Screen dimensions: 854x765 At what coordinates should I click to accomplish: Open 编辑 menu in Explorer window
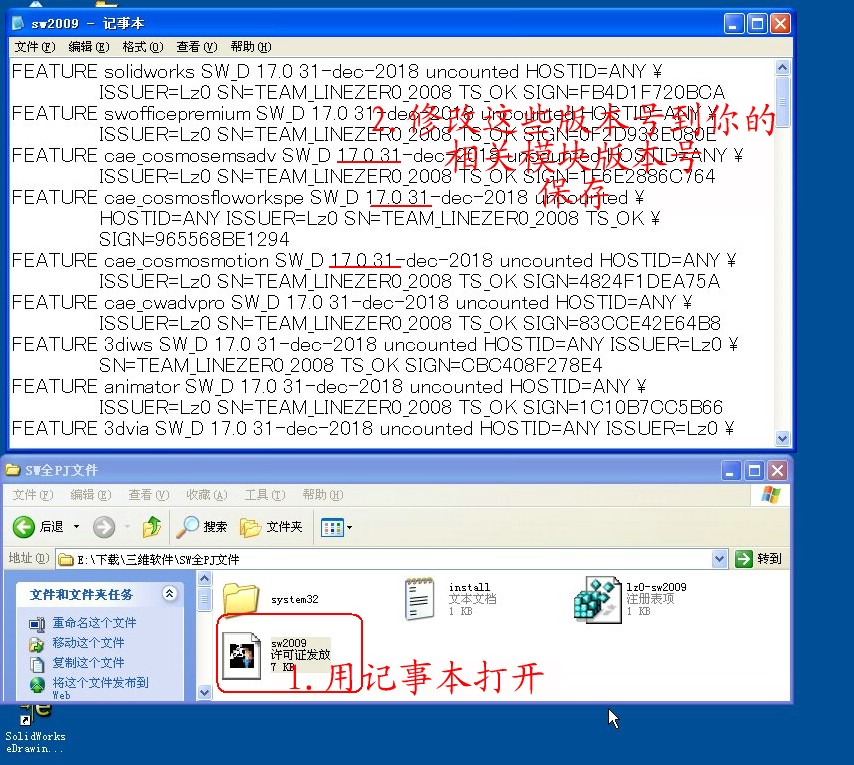(x=90, y=495)
